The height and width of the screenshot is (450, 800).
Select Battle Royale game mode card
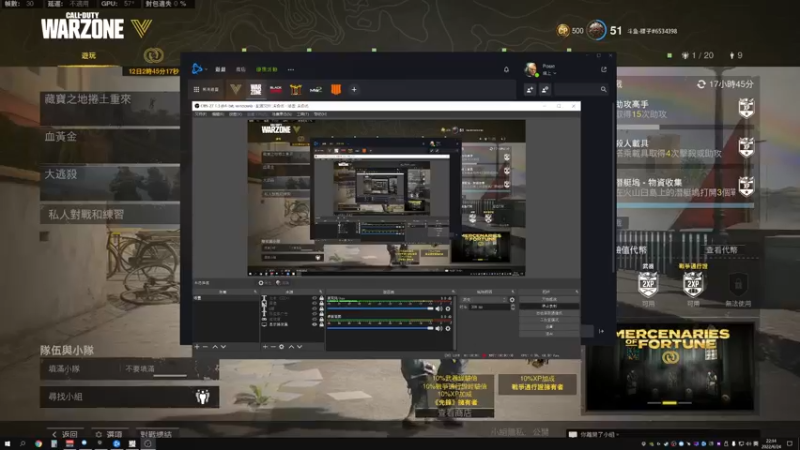coord(110,182)
